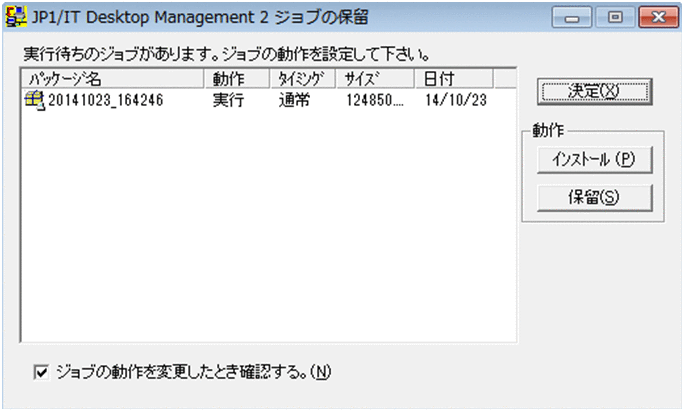This screenshot has height=413, width=685.
Task: Close the ジョブの保留 dialog
Action: tap(658, 17)
